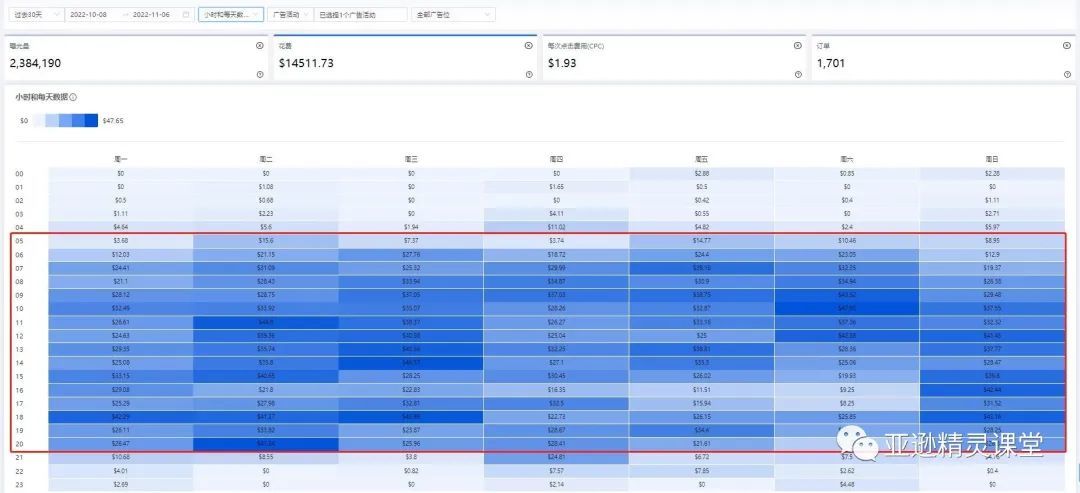Click Monday 21 cell $10.68
Viewport: 1080px width, 493px height.
click(x=121, y=457)
